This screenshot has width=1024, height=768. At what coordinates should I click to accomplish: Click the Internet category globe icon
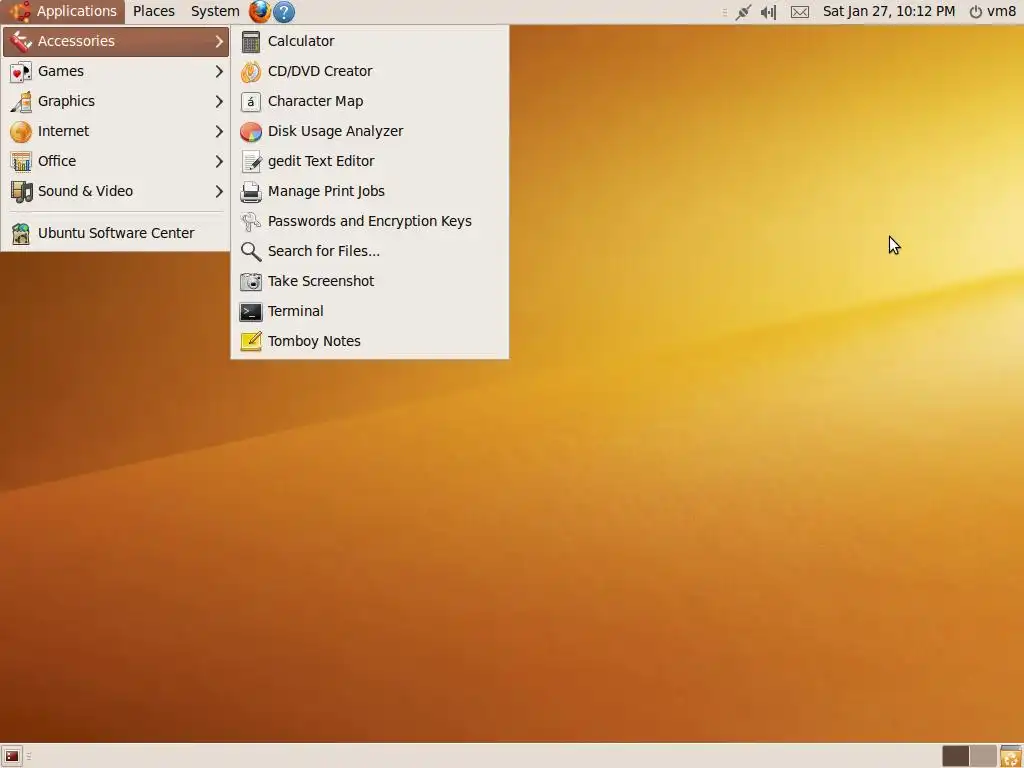coord(21,131)
